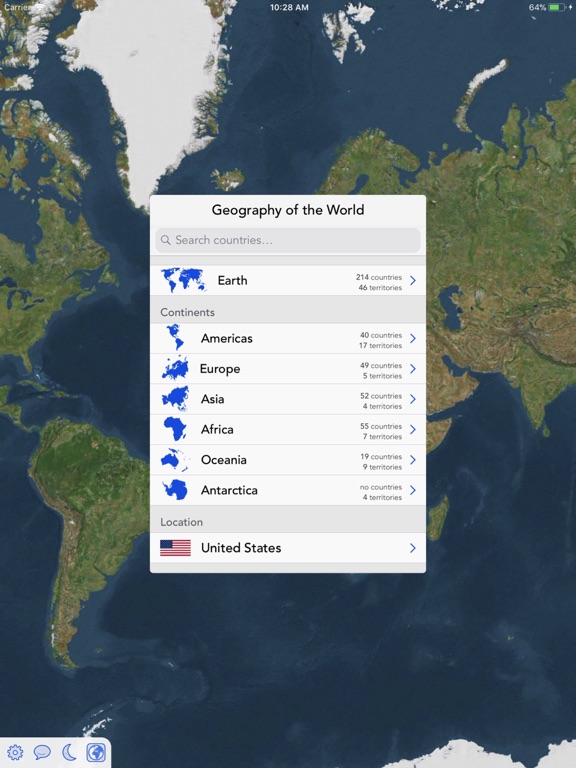Select the Earth label
This screenshot has width=576, height=768.
click(x=233, y=280)
